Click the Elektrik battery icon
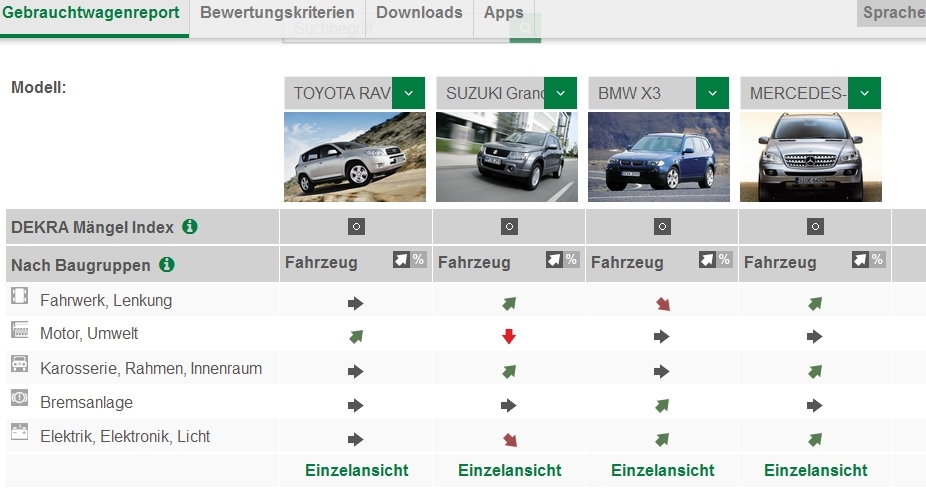The image size is (926, 504). point(19,432)
